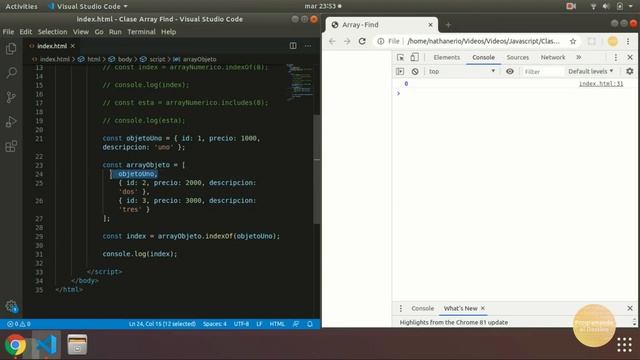Open the Source Control view
Image resolution: width=640 pixels, height=360 pixels.
[11, 97]
